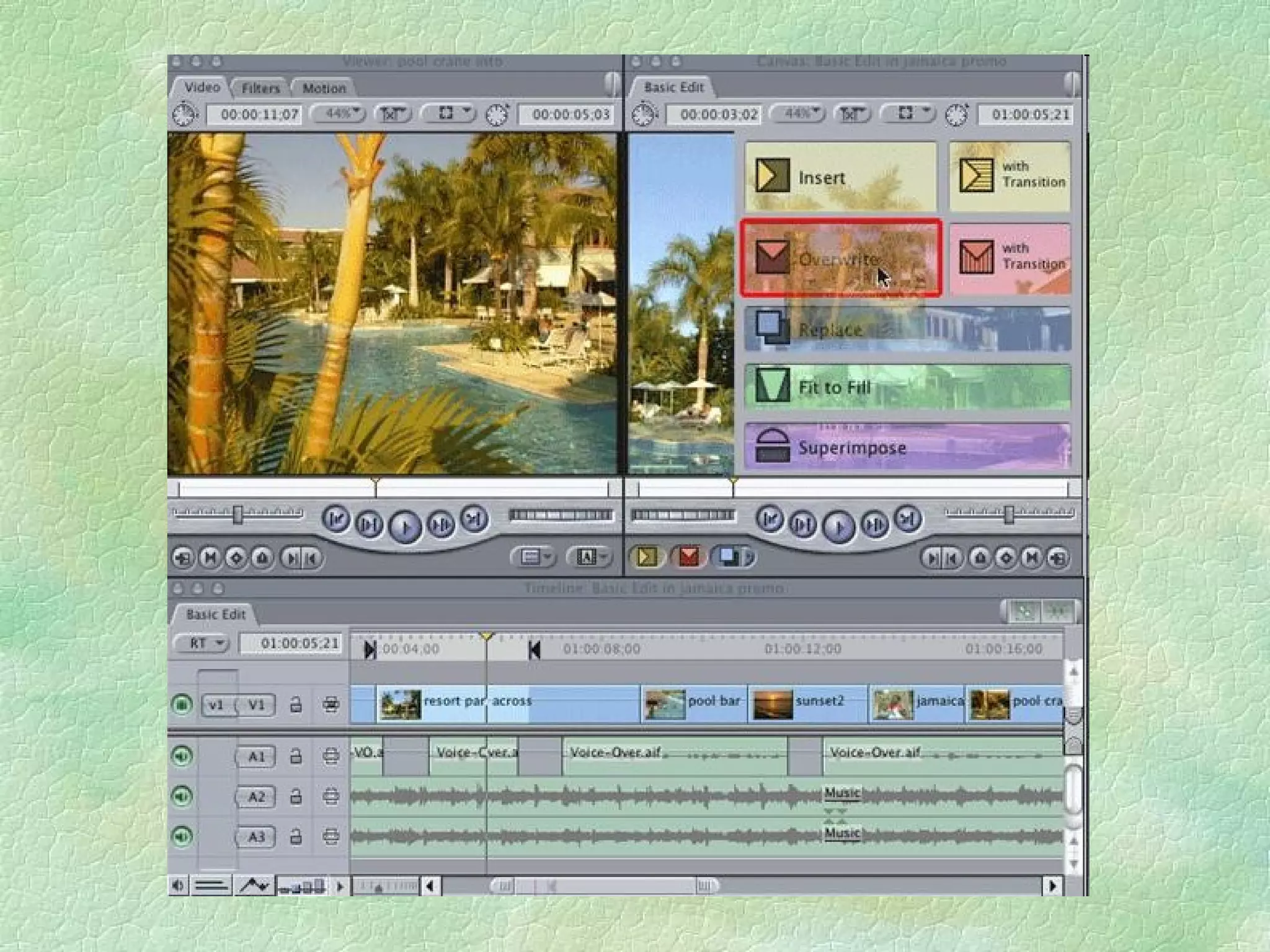Open the Viewer zoom 44% dropdown

339,114
